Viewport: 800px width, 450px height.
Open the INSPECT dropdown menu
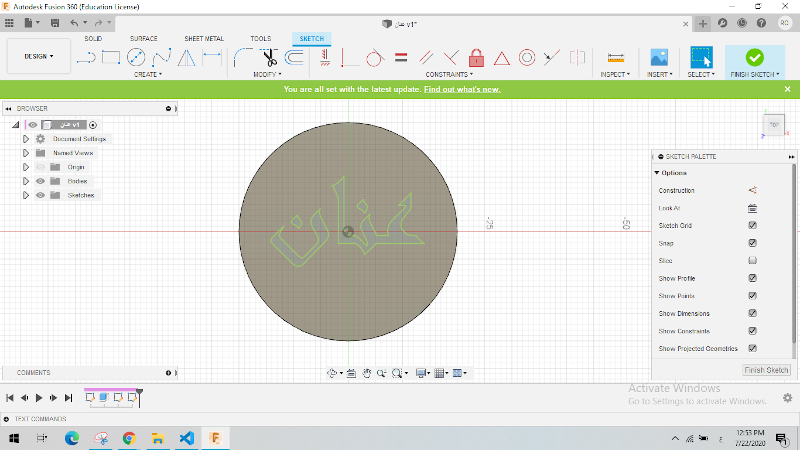[x=615, y=74]
